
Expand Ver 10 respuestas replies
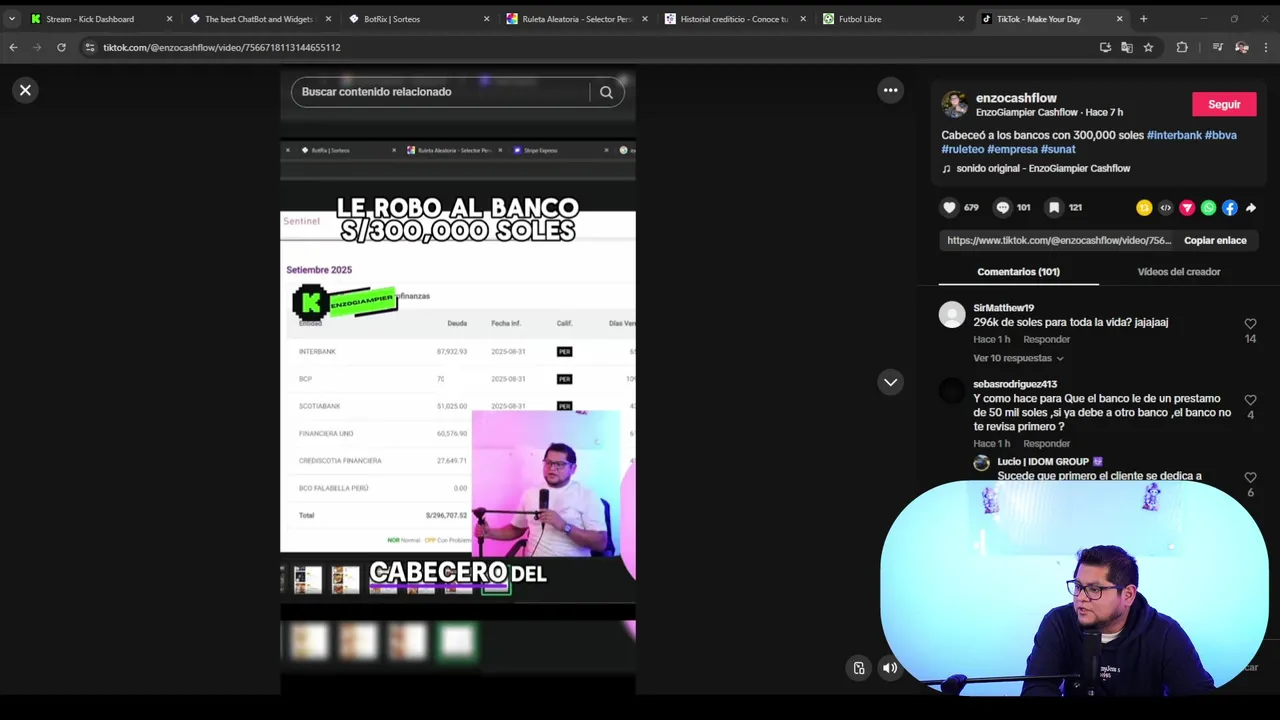1018,358
